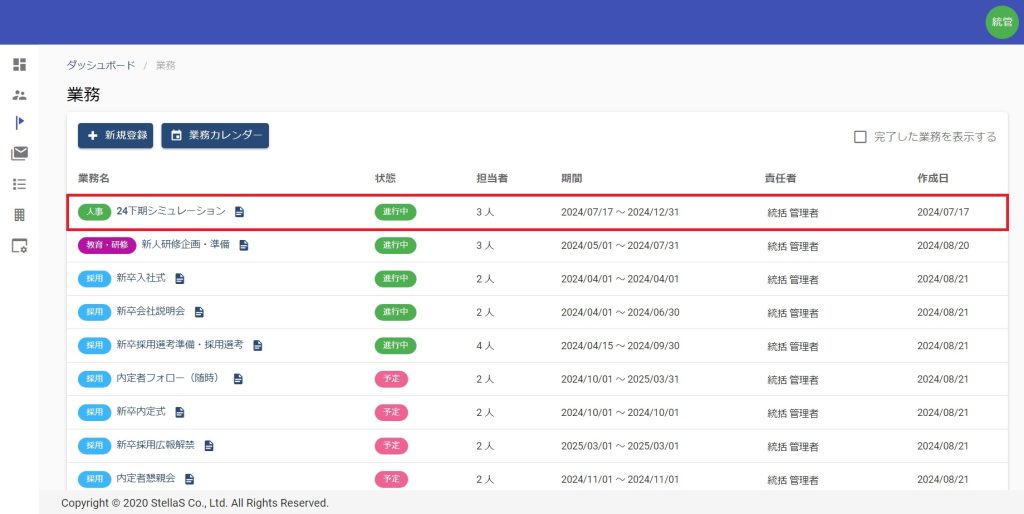Enable 完了した業務を表示する checkbox

(x=860, y=137)
